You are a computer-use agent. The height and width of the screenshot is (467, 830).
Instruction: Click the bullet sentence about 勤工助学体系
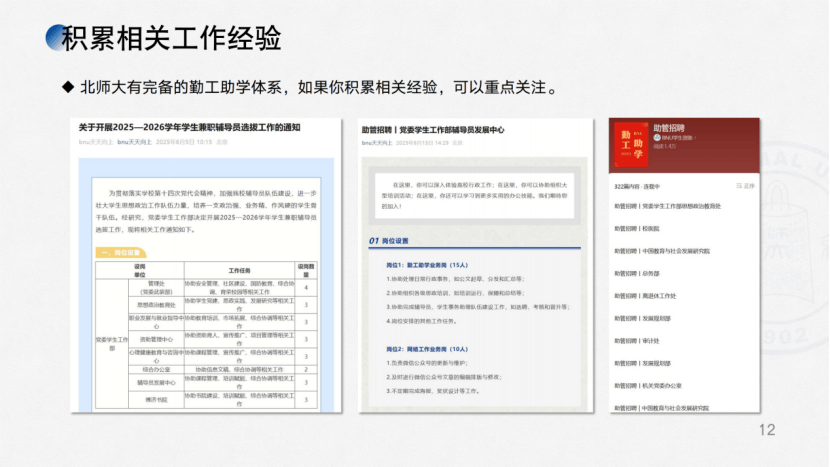click(x=320, y=87)
